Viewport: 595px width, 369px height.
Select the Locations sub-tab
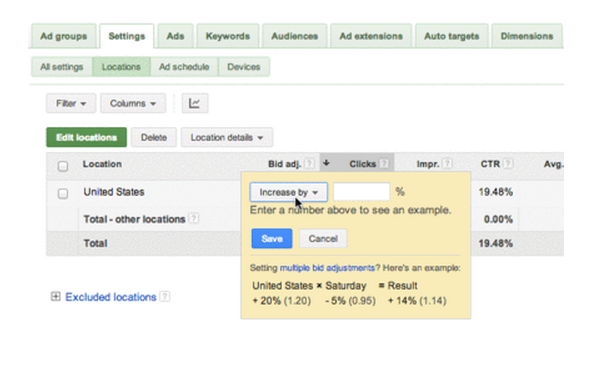(x=121, y=67)
